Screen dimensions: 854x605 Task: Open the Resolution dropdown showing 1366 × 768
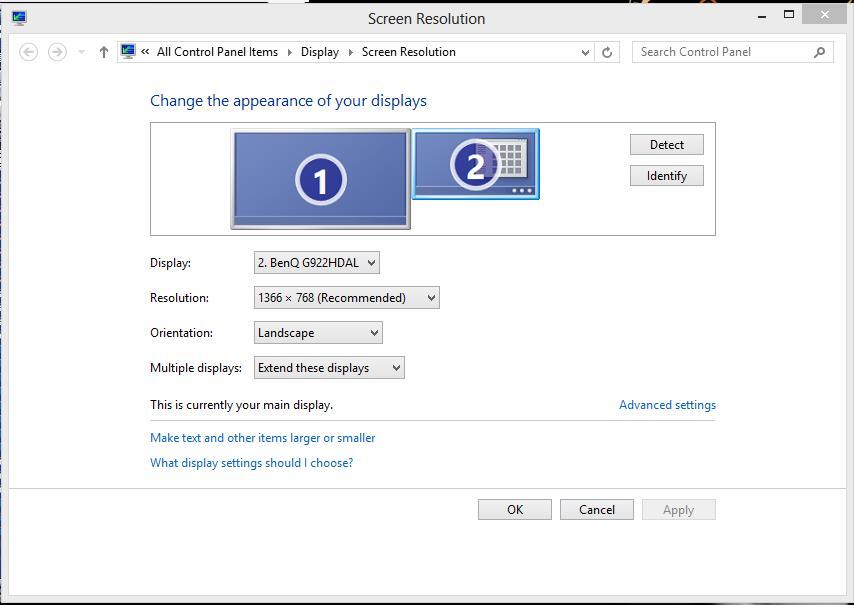[x=346, y=298]
